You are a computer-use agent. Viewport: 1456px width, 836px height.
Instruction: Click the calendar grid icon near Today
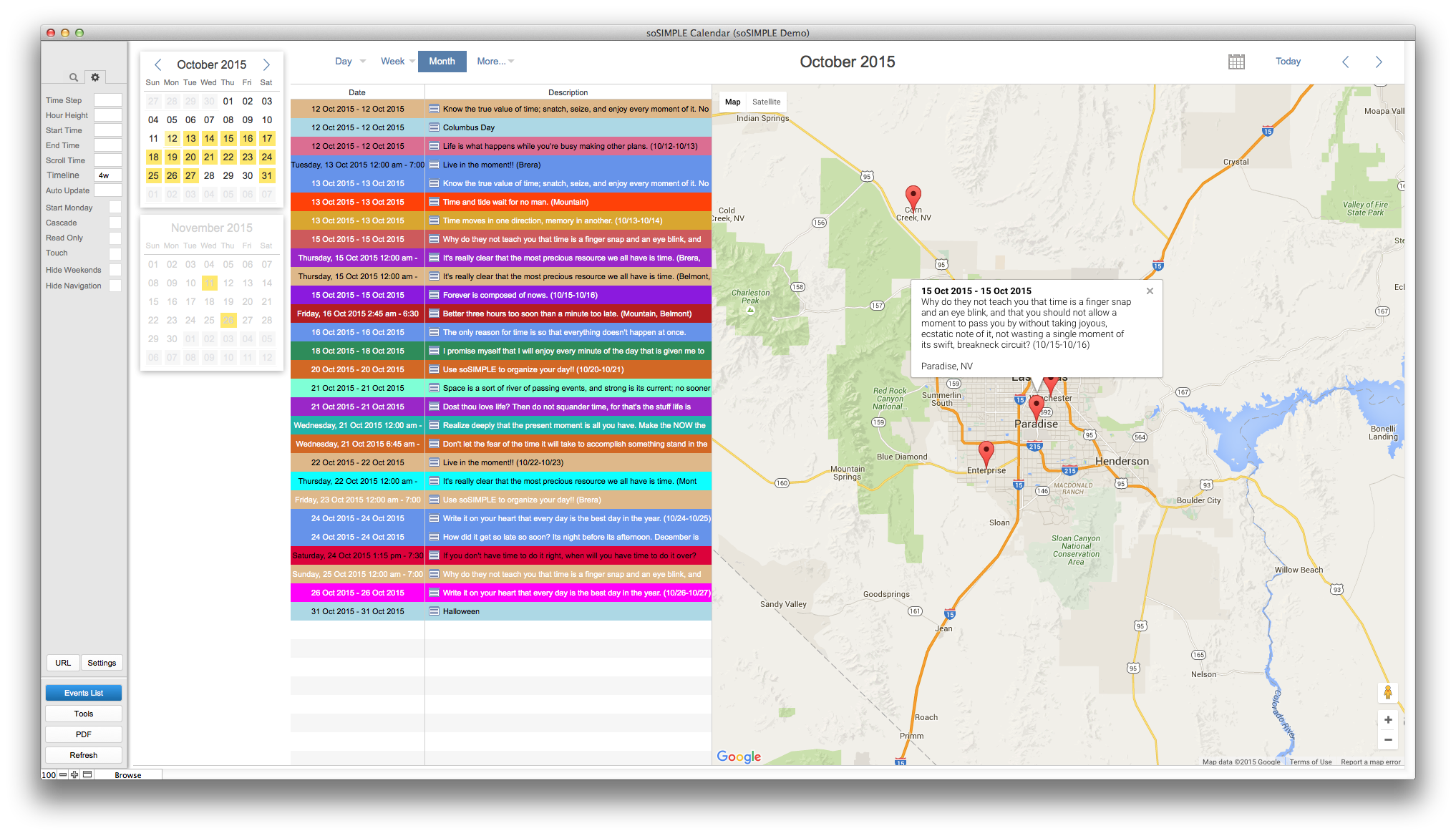point(1236,62)
